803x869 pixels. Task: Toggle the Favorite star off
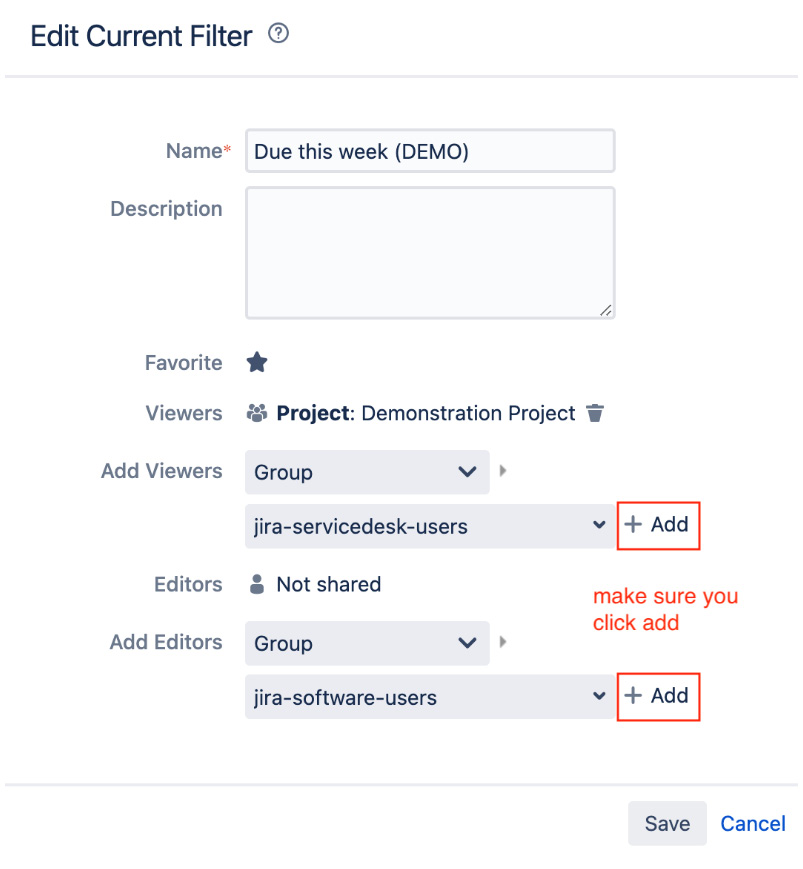pos(256,363)
